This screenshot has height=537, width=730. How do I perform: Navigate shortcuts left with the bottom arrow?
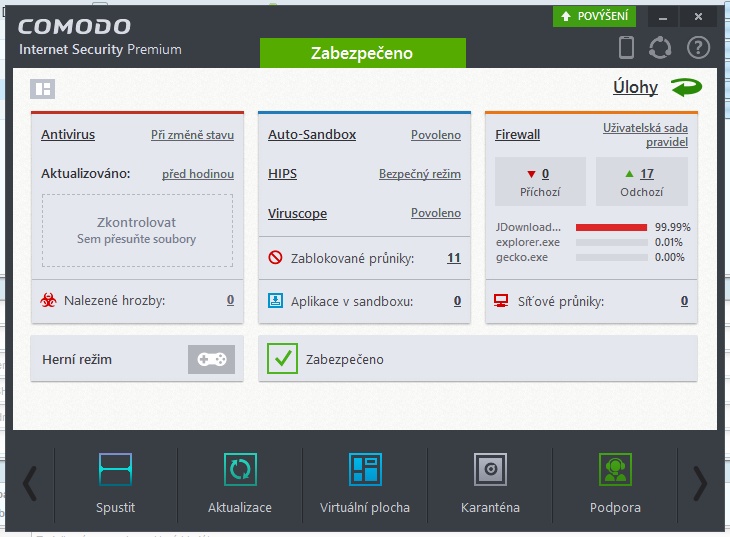click(x=30, y=483)
